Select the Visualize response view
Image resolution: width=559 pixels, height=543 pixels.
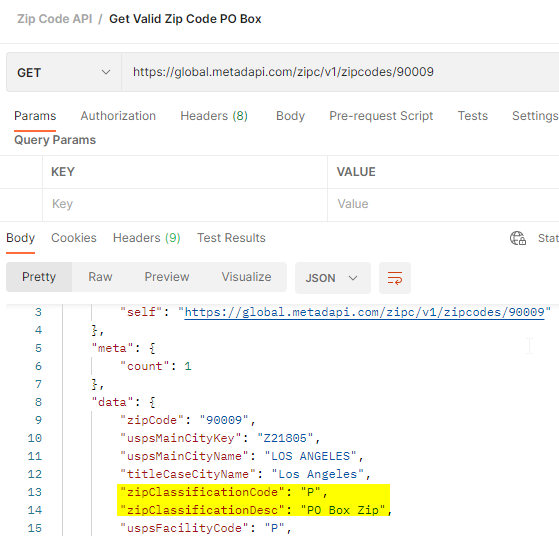246,277
